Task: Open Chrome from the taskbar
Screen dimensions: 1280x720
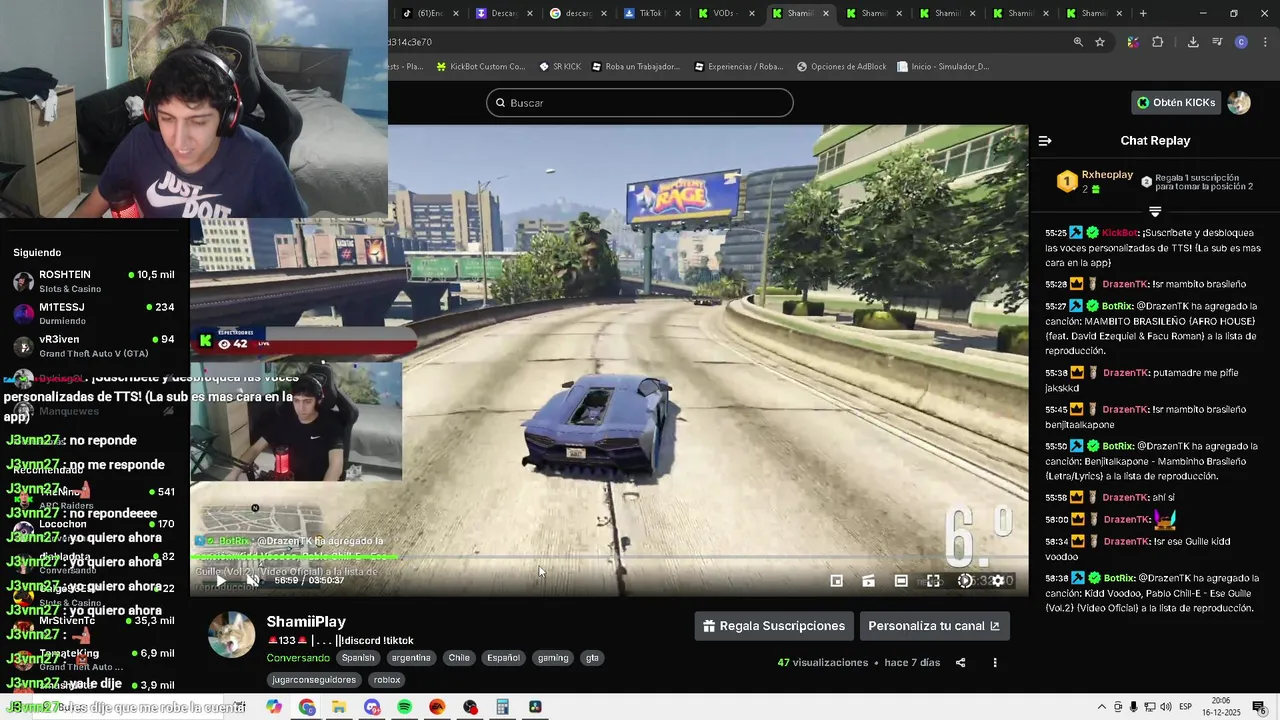Action: click(307, 707)
